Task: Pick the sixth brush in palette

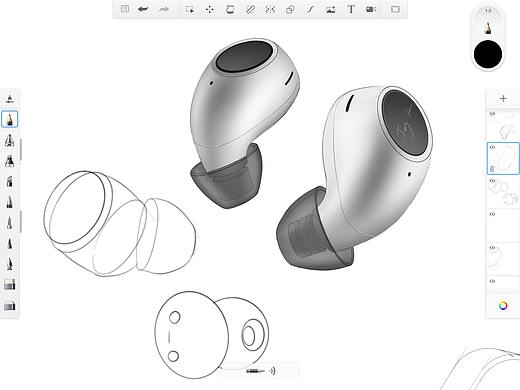Action: [x=10, y=202]
